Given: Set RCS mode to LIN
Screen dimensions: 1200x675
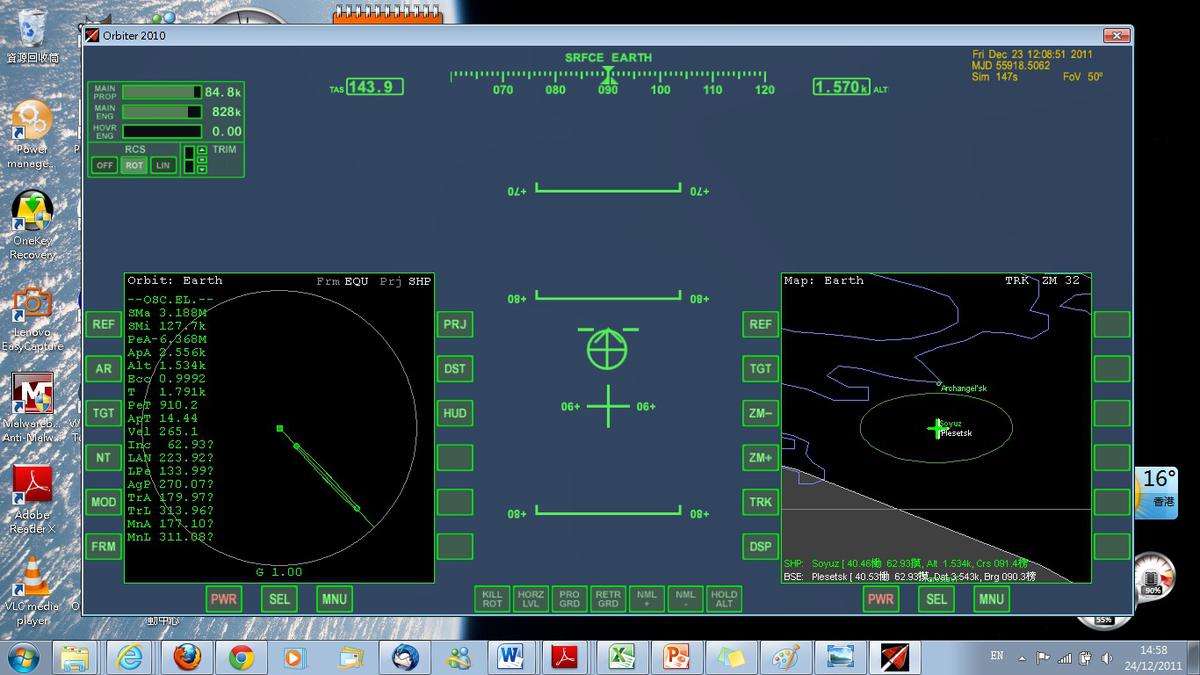Looking at the screenshot, I should pyautogui.click(x=163, y=165).
